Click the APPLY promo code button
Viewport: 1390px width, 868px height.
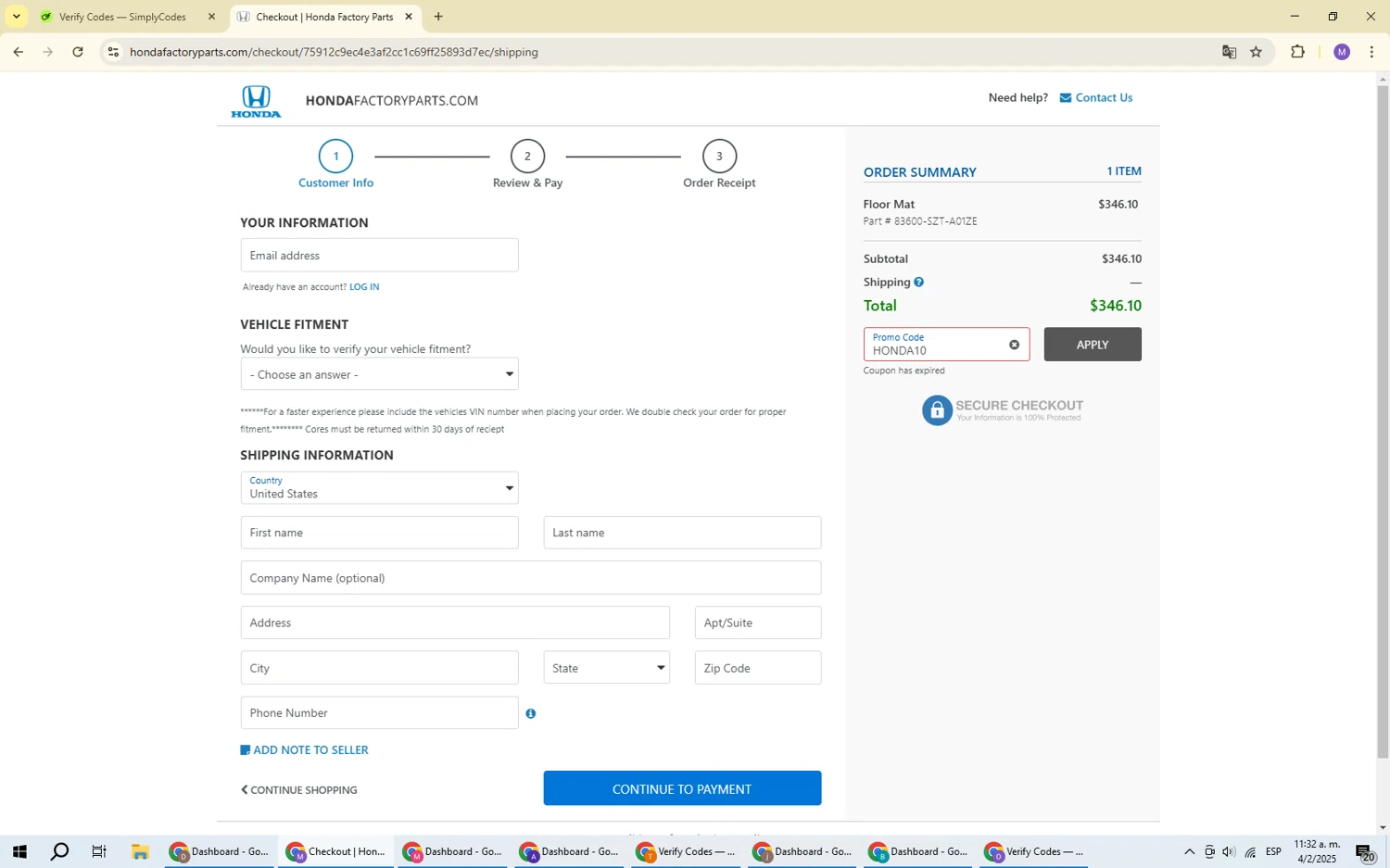click(1093, 345)
